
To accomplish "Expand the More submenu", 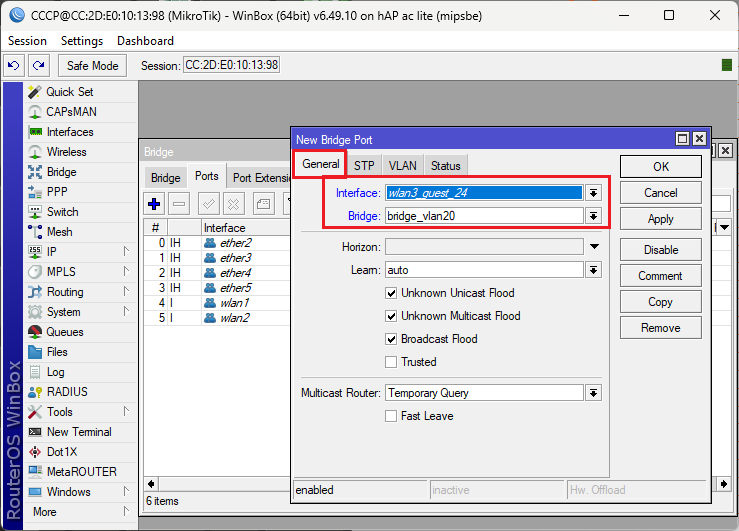I will pyautogui.click(x=126, y=511).
